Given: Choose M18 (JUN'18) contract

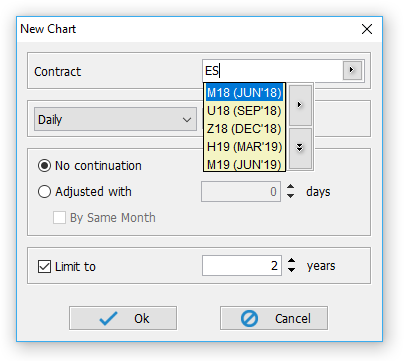Looking at the screenshot, I should pos(244,92).
